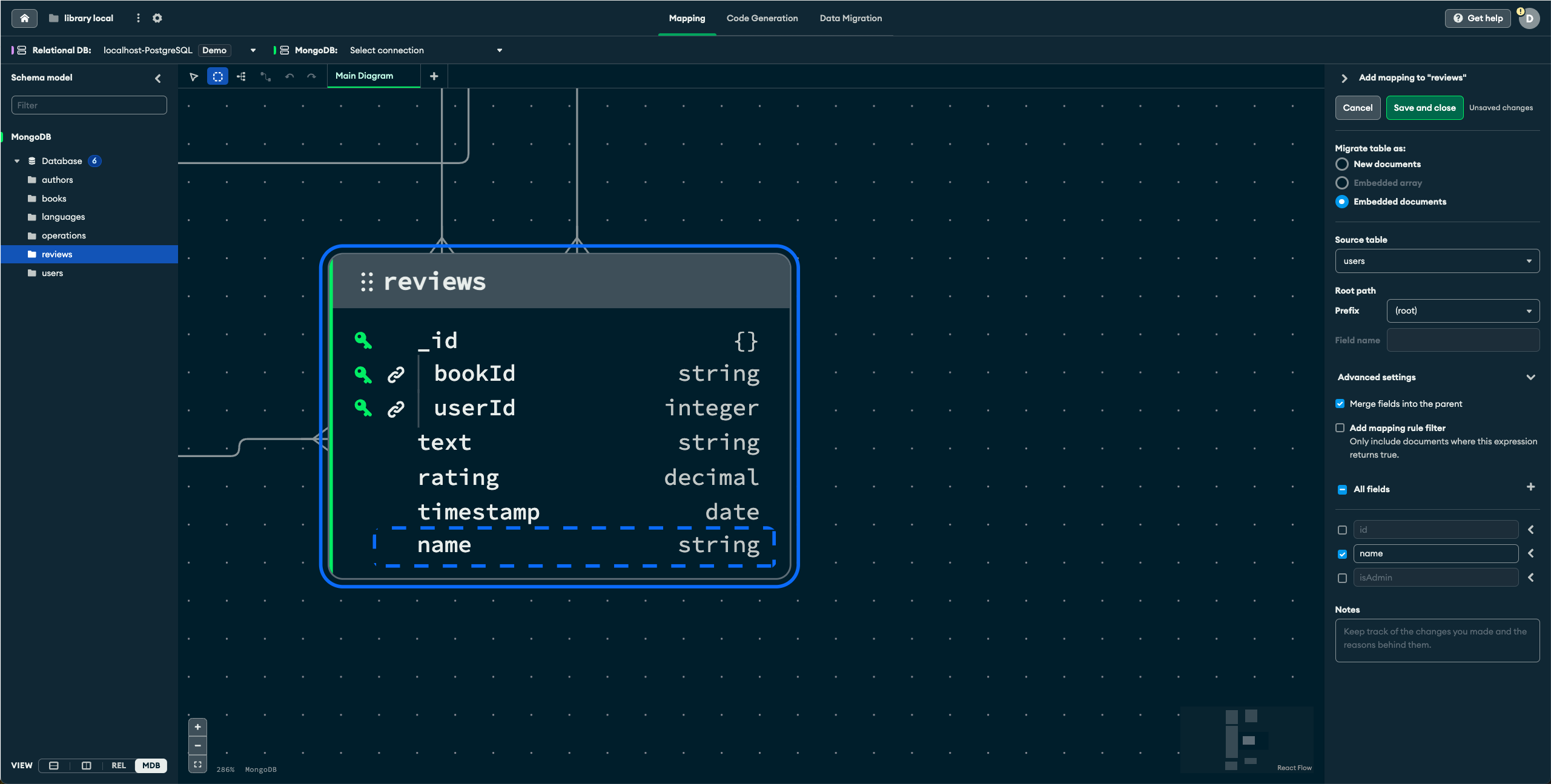Image resolution: width=1551 pixels, height=784 pixels.
Task: Expand the Advanced settings section
Action: [1435, 377]
